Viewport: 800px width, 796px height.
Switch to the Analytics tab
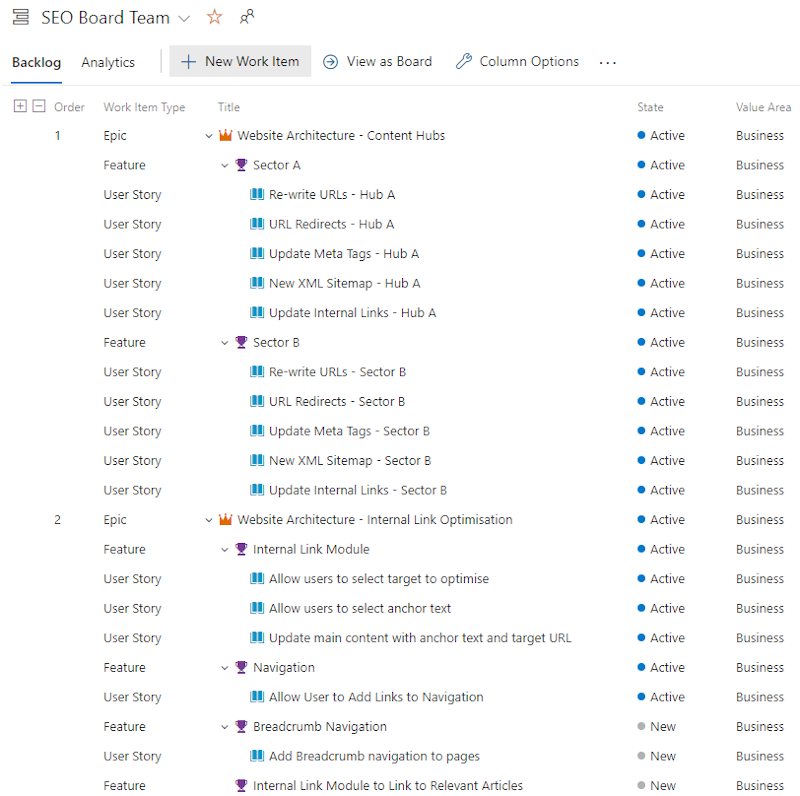[x=108, y=62]
